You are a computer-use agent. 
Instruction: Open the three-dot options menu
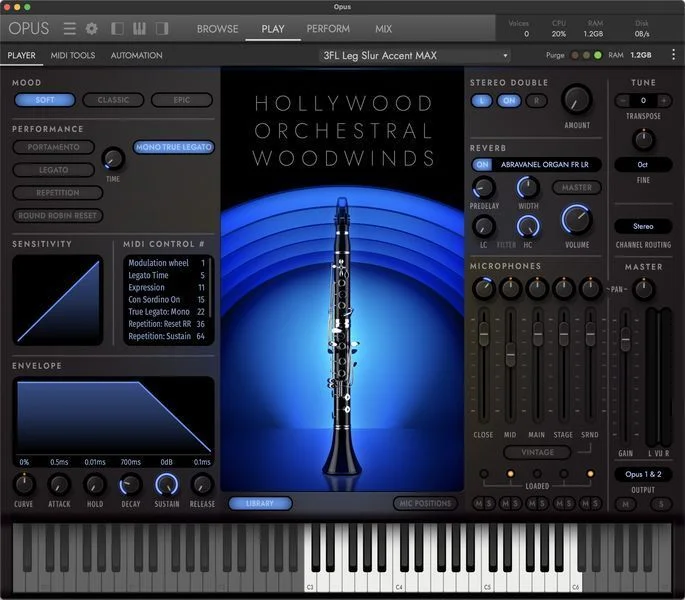(674, 55)
